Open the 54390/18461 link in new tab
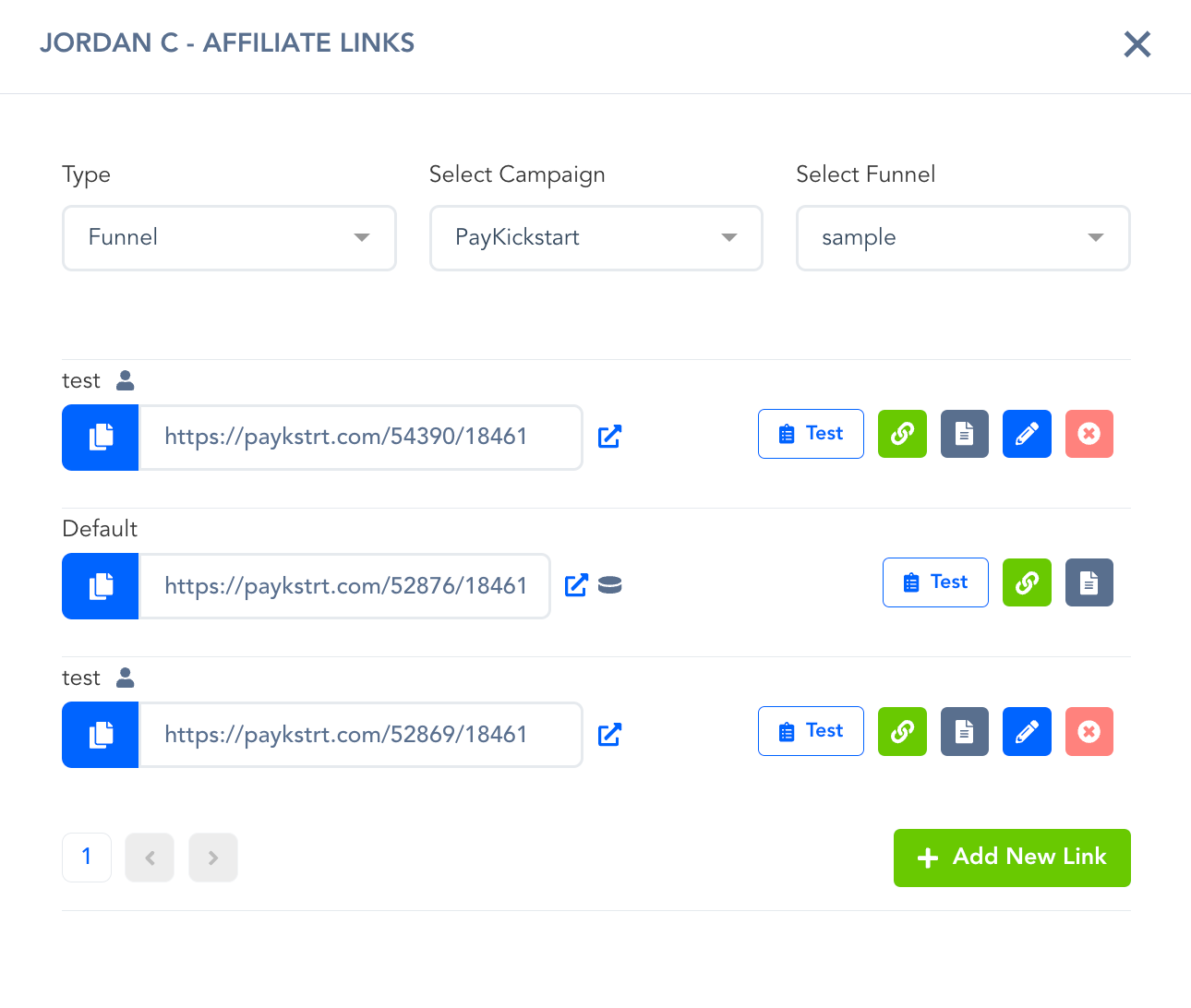 (x=609, y=437)
